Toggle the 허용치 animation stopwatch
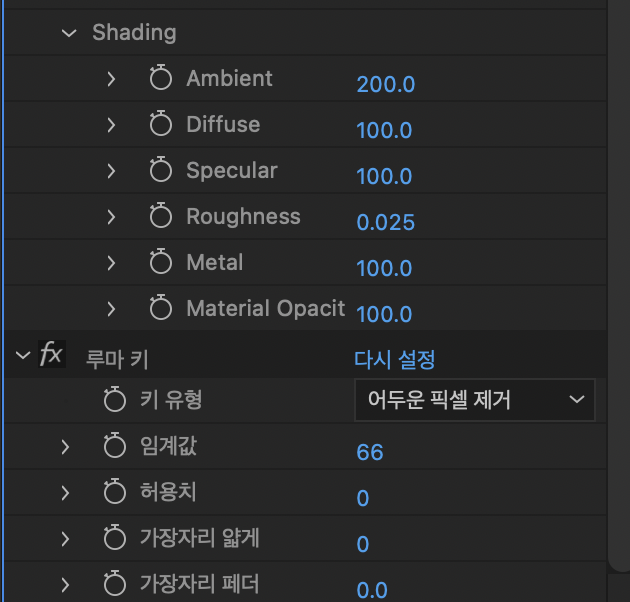 point(115,491)
